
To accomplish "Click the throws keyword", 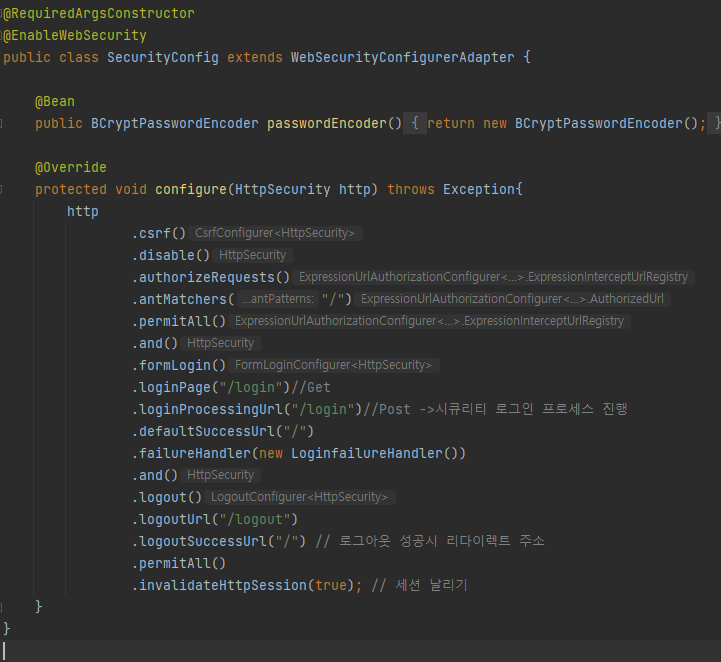I will tap(411, 189).
